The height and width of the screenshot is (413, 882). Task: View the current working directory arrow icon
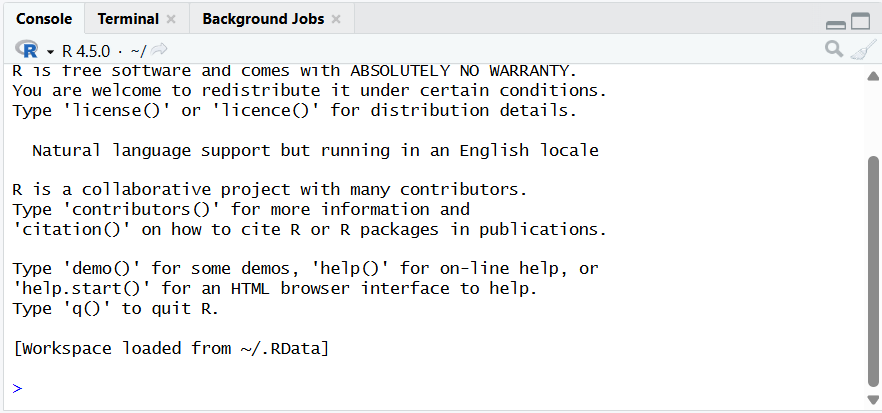[x=159, y=49]
